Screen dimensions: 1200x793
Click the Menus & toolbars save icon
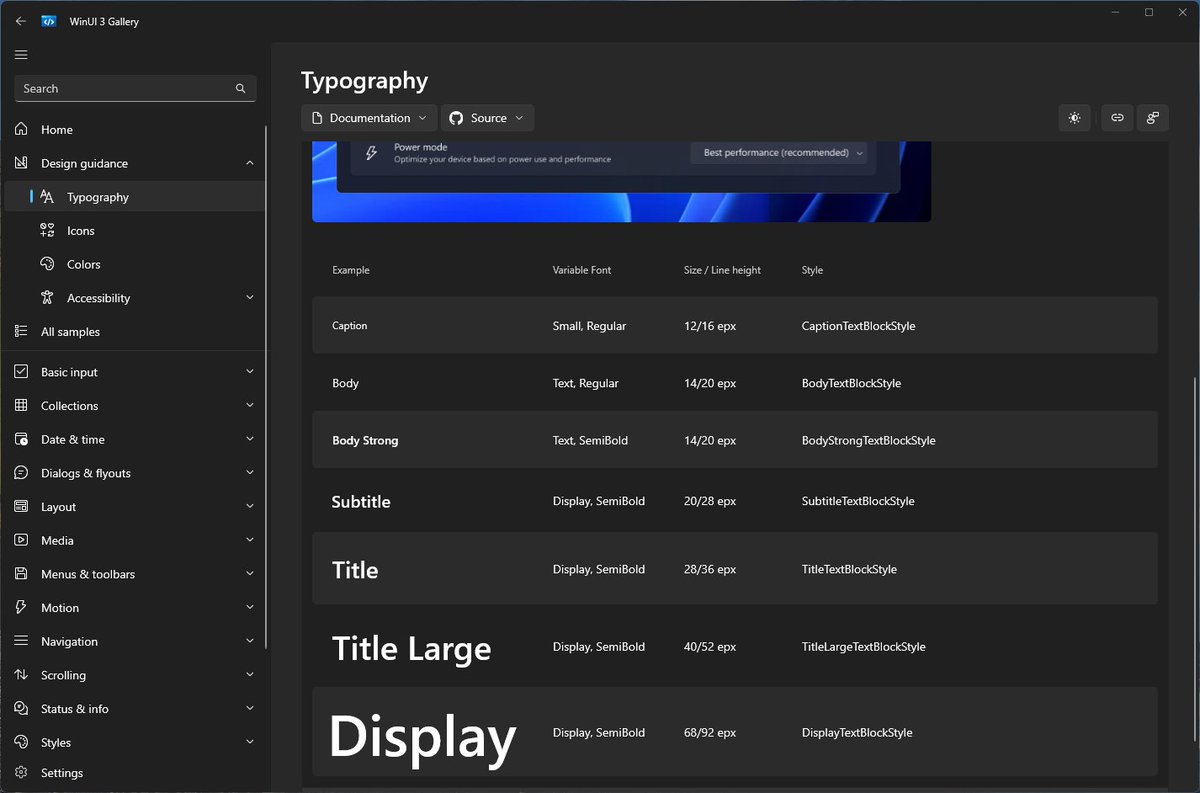coord(21,574)
